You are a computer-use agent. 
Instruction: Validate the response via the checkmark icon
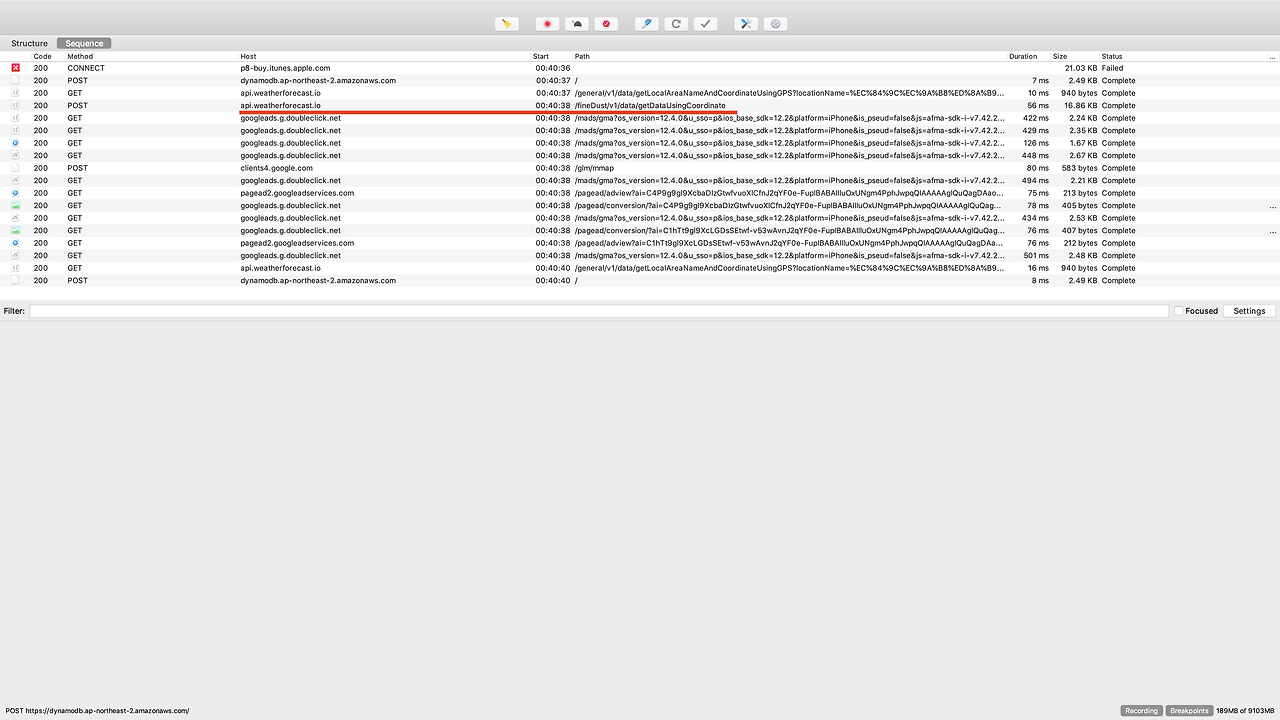705,23
